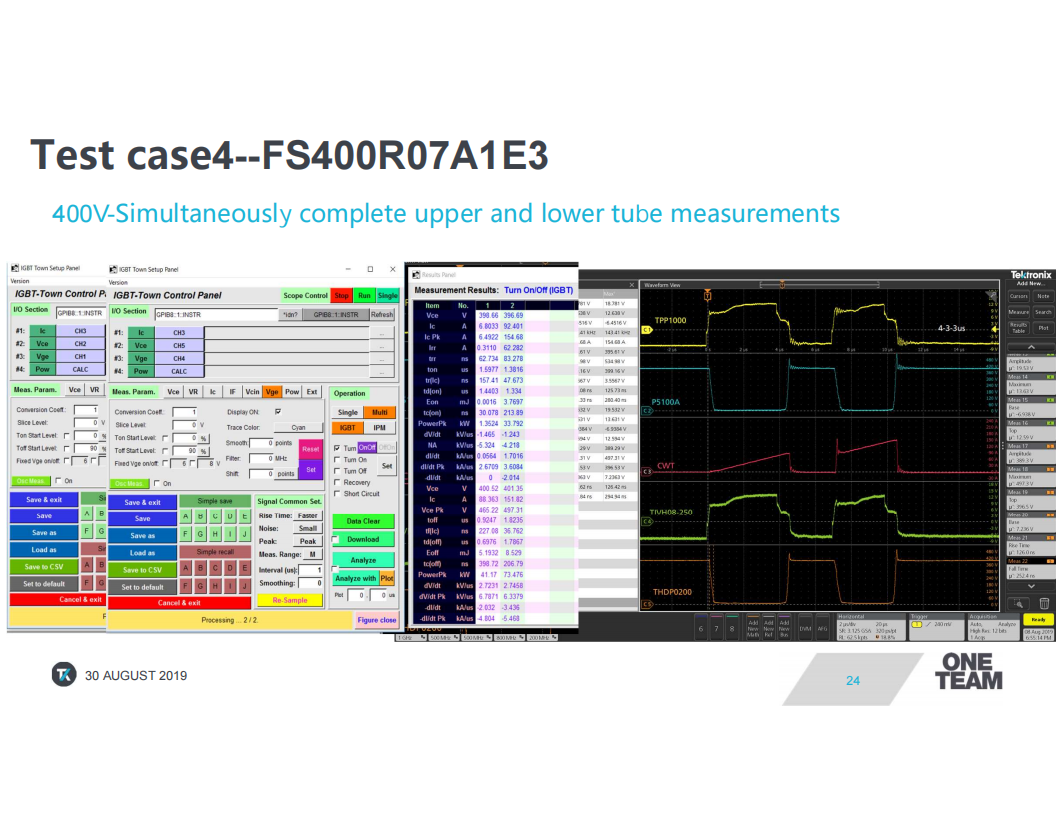Screen dimensions: 1056x816
Task: Click simple save slot A (green)
Action: click(x=186, y=516)
